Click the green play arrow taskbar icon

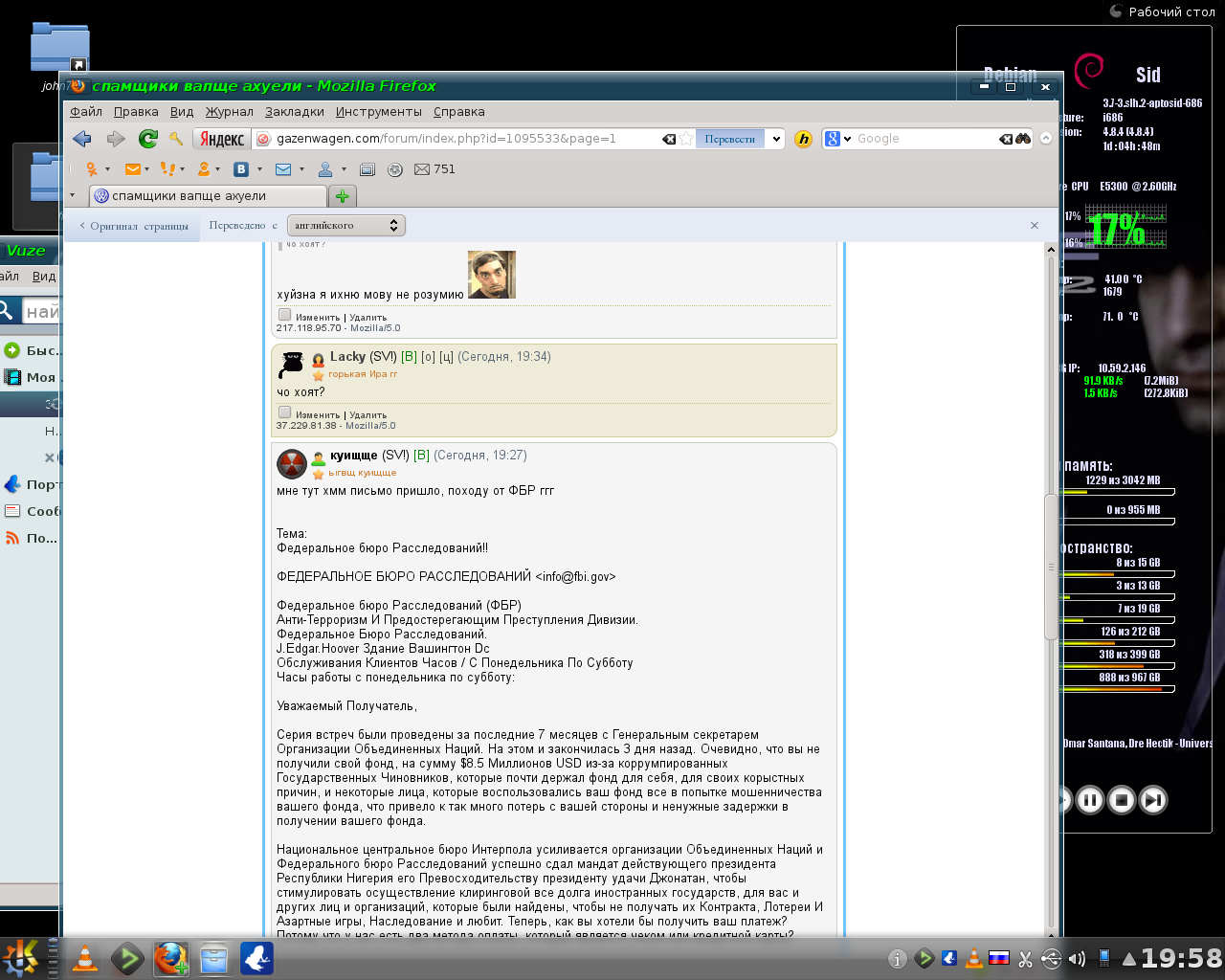[x=127, y=958]
